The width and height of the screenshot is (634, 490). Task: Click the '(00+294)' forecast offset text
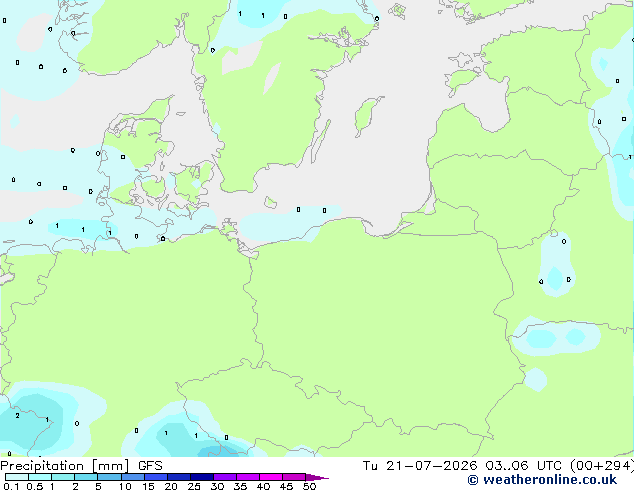pyautogui.click(x=602, y=466)
